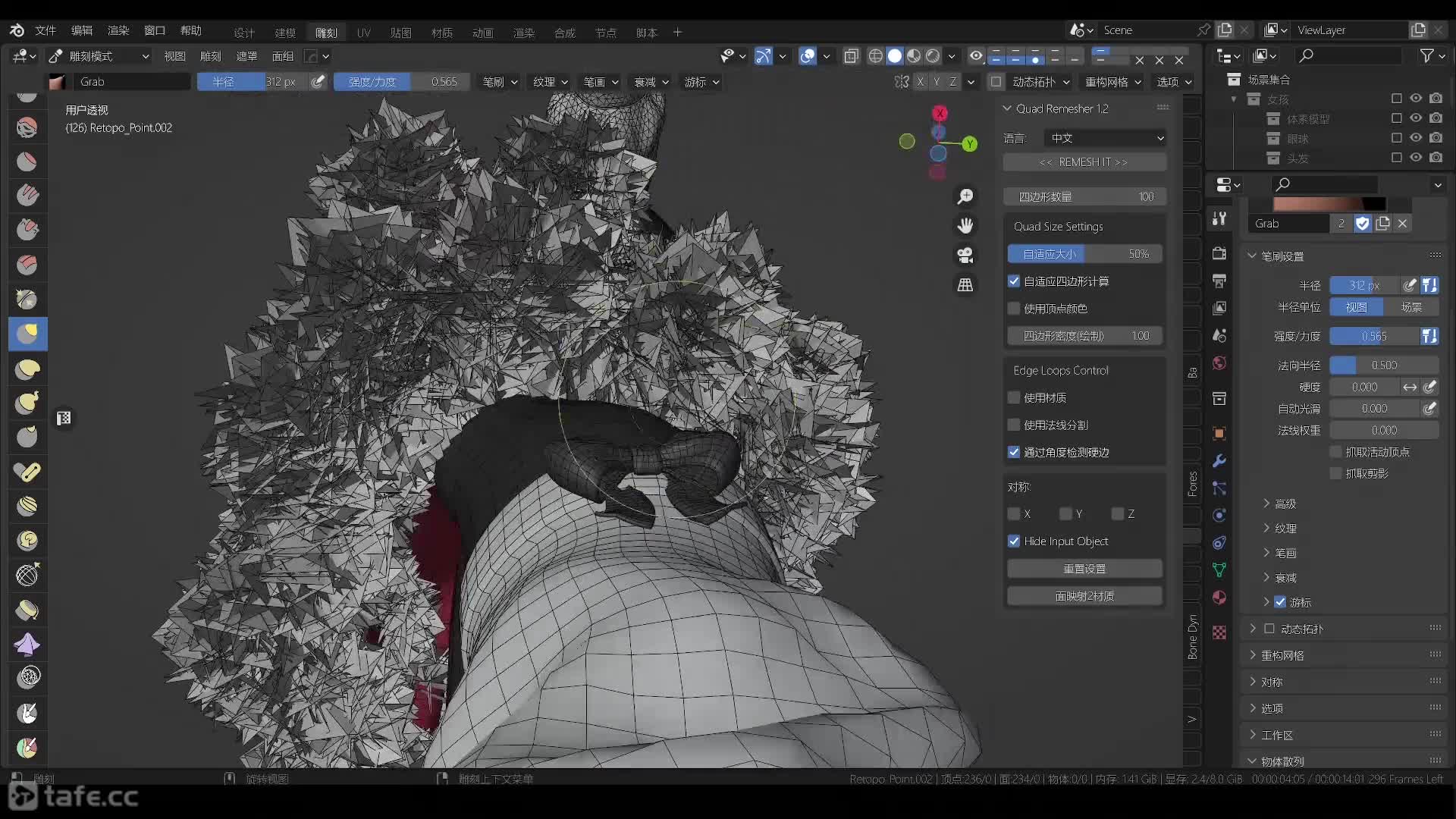Select the active Grab sculpt brush tool
1456x819 pixels.
[x=28, y=334]
